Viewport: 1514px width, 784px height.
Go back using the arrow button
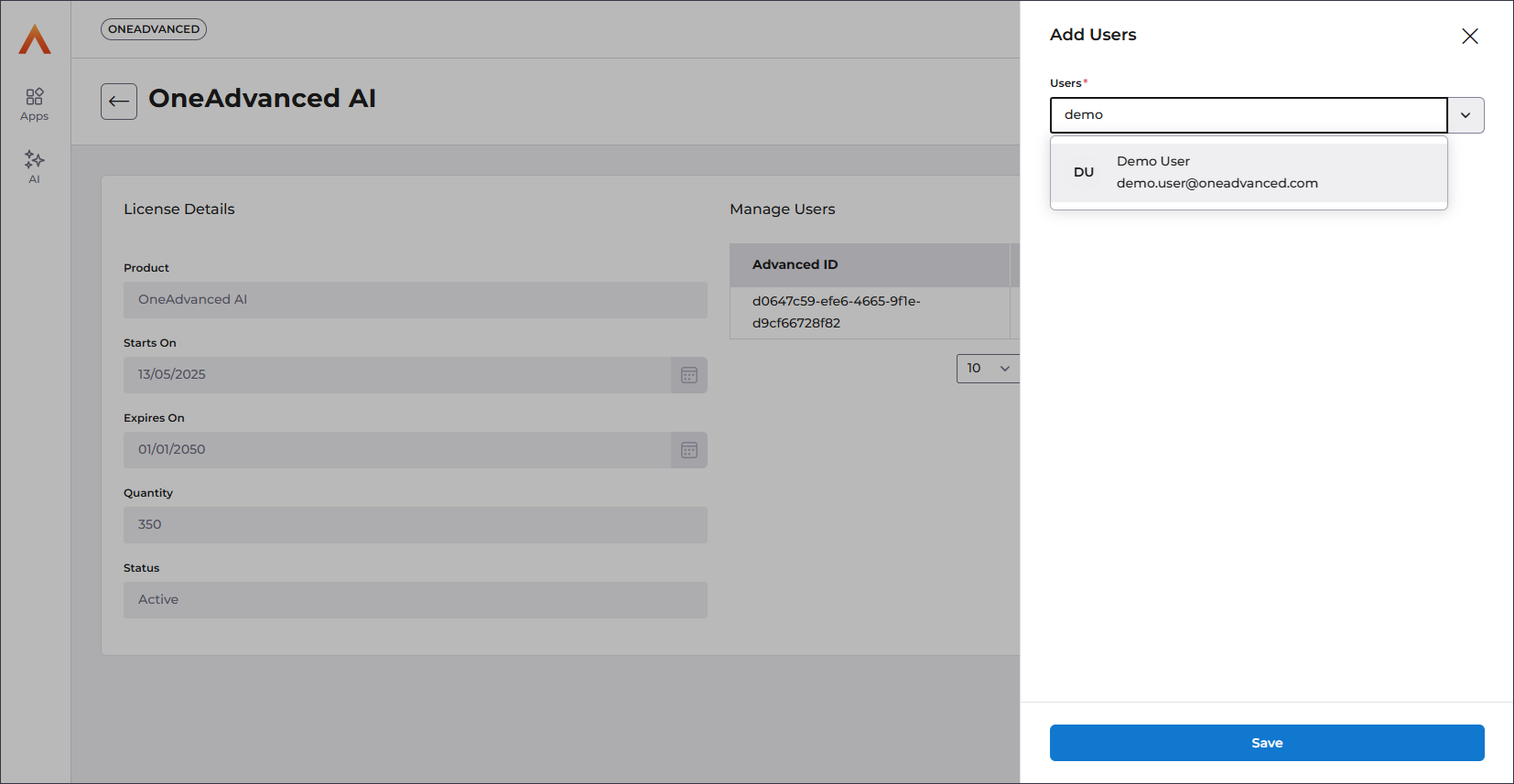[x=119, y=102]
